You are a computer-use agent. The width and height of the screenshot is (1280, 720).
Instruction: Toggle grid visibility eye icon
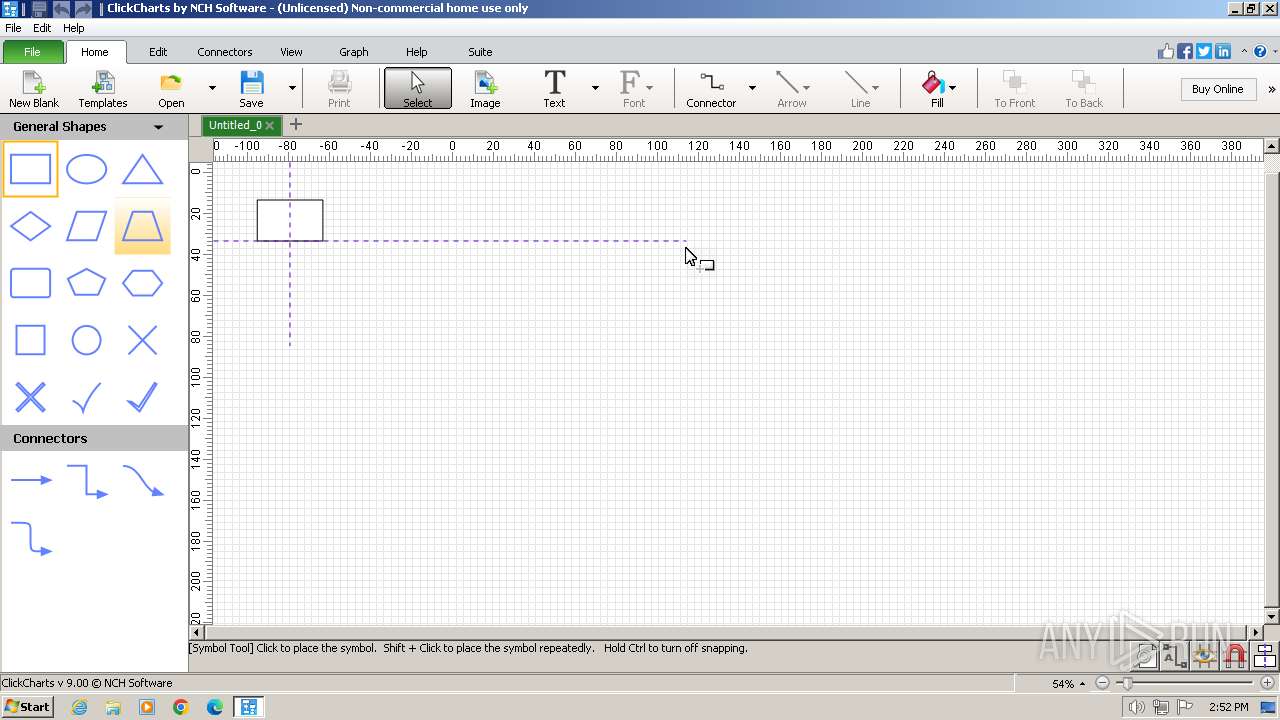[1205, 656]
